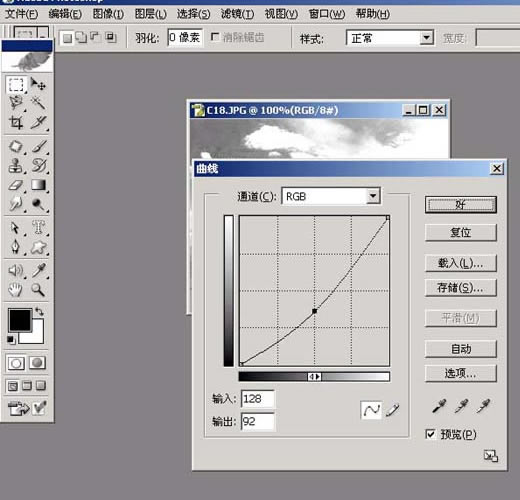Click the 复位 reset button

461,232
